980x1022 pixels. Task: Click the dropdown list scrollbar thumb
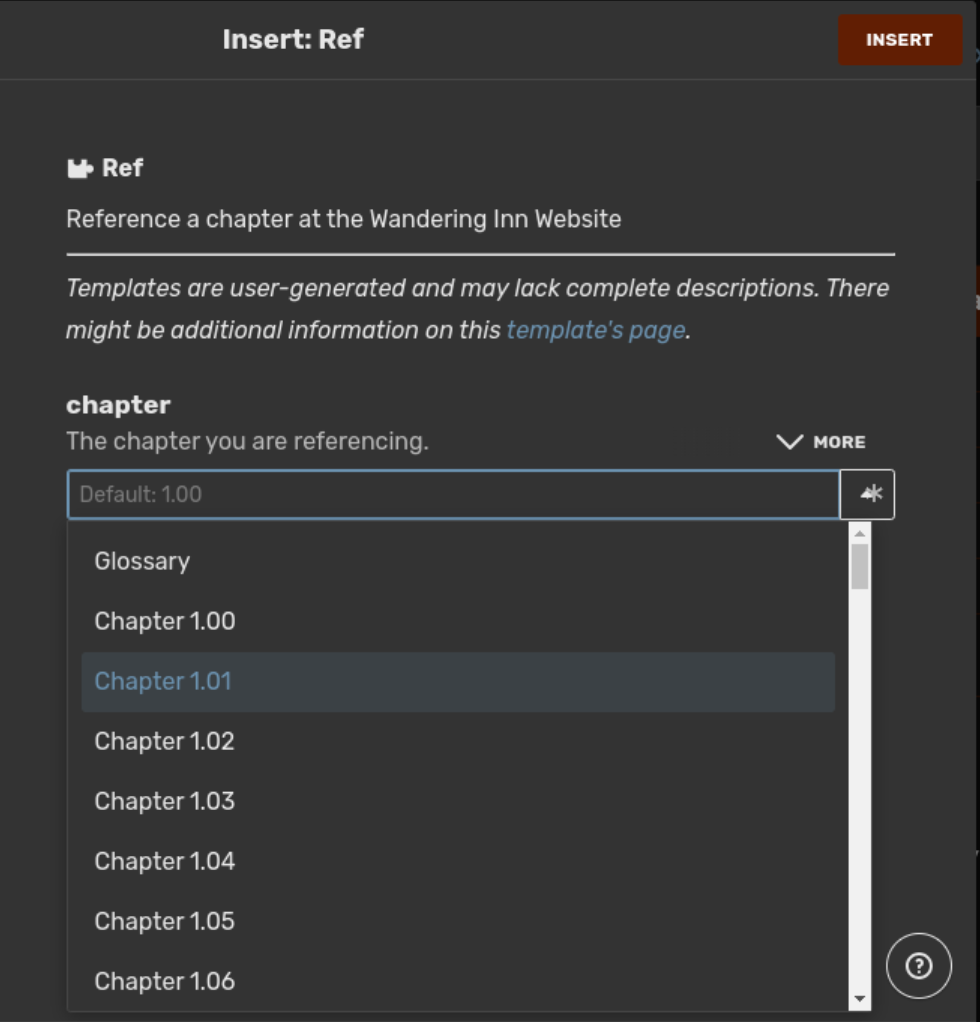[859, 567]
